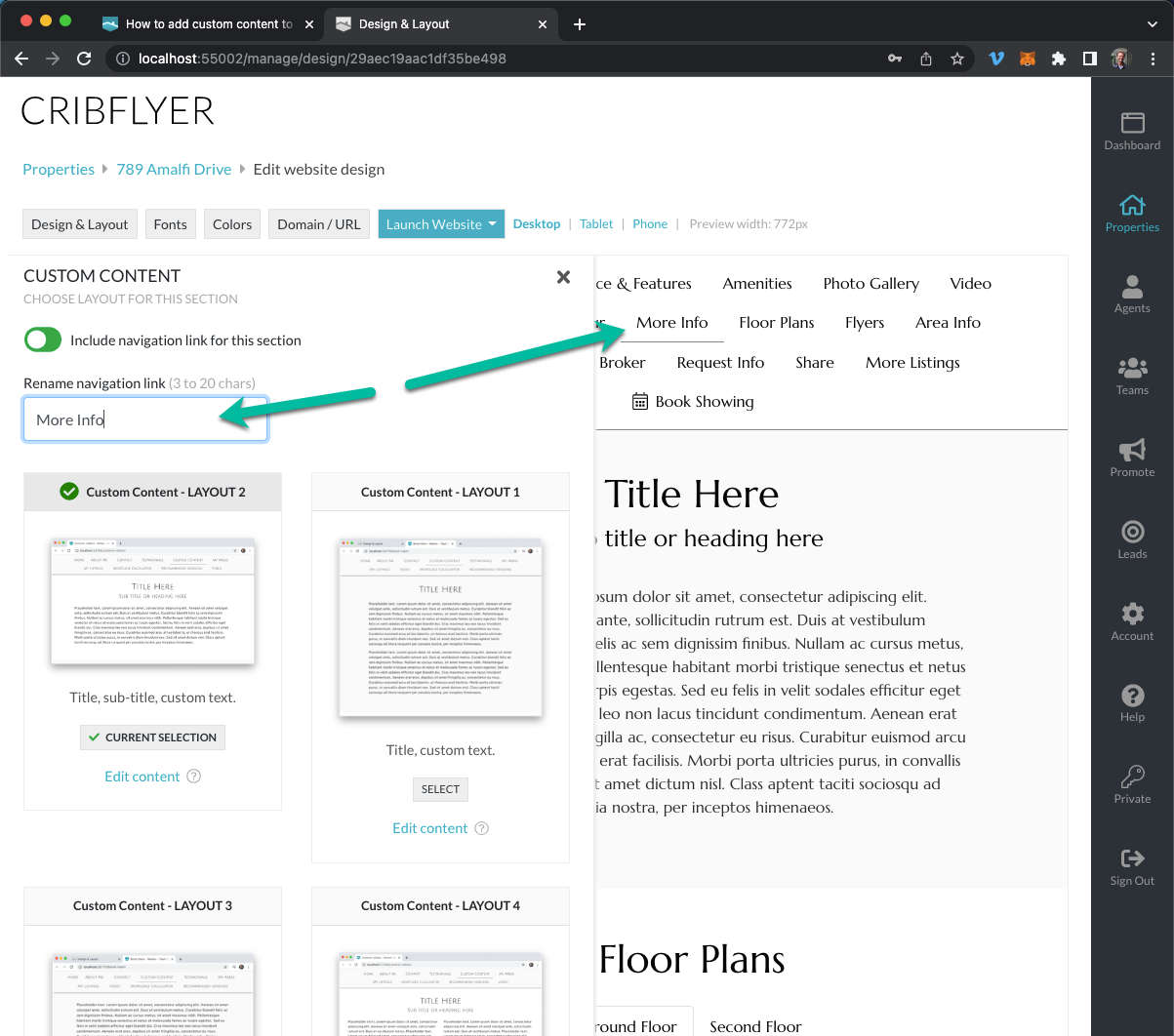Toggle Include navigation link switch

click(x=43, y=339)
